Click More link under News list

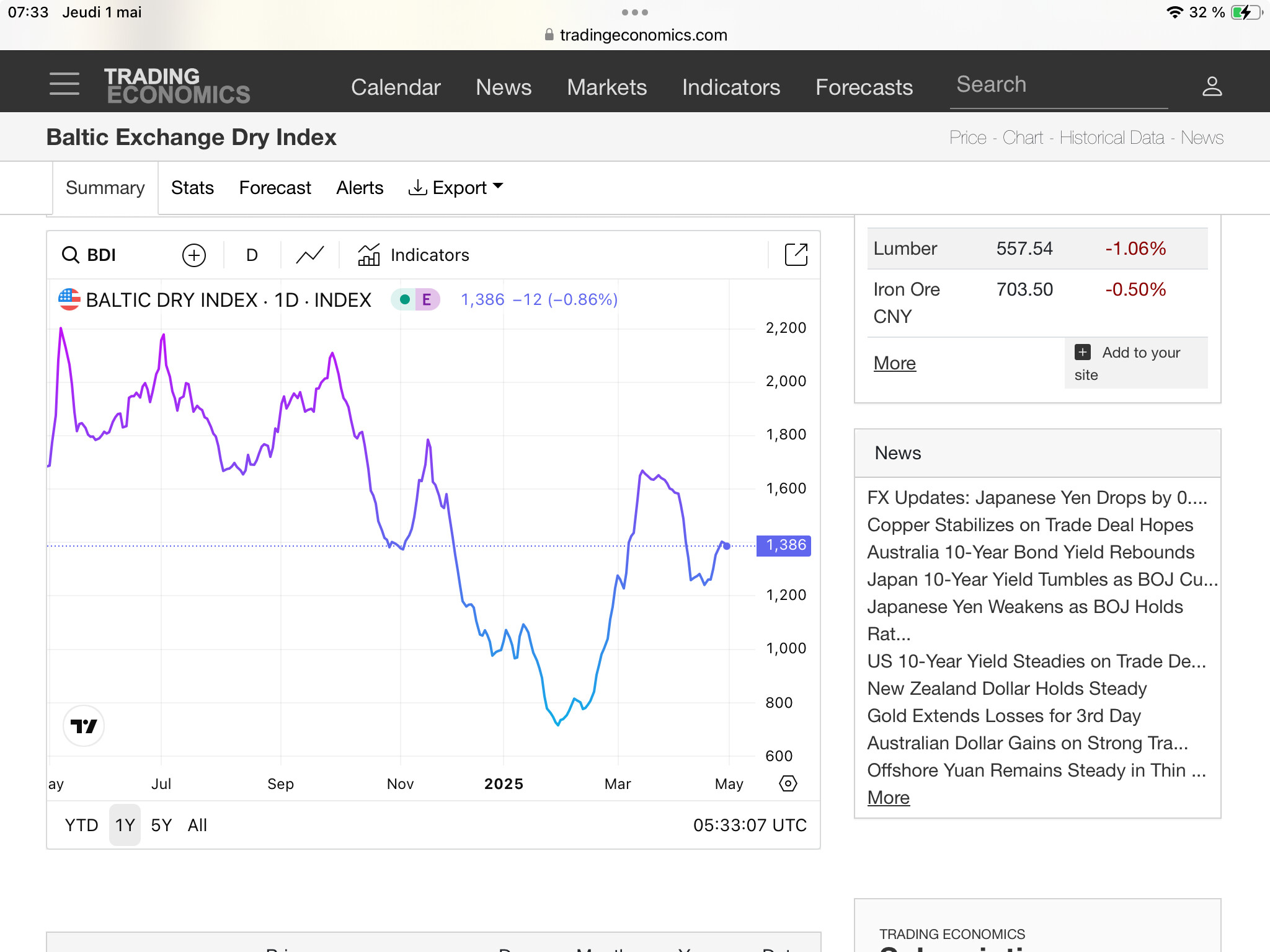click(888, 798)
